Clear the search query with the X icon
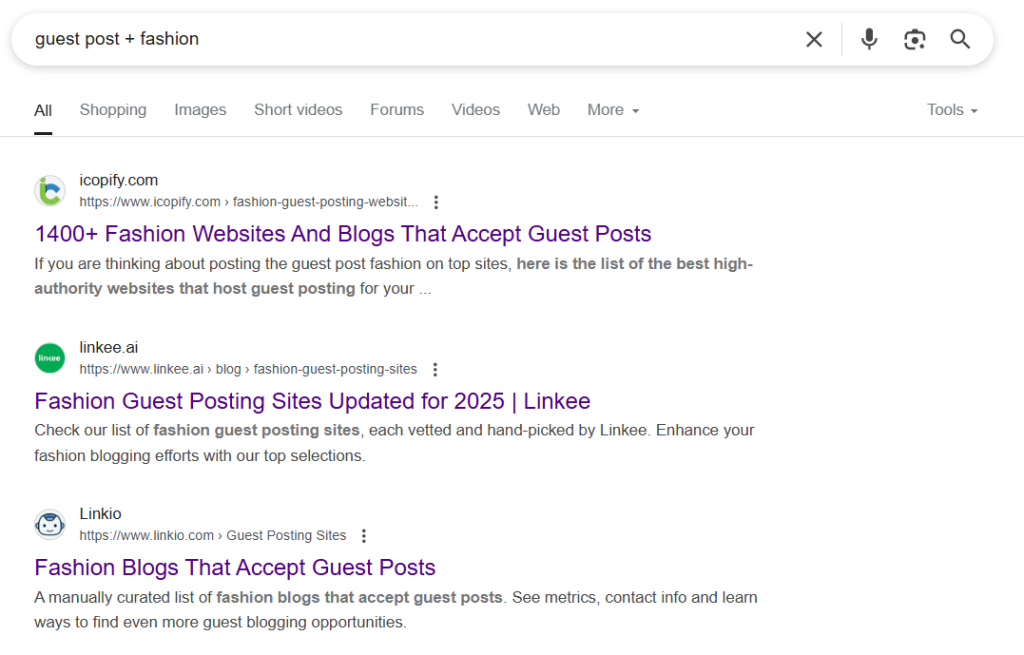 point(813,39)
